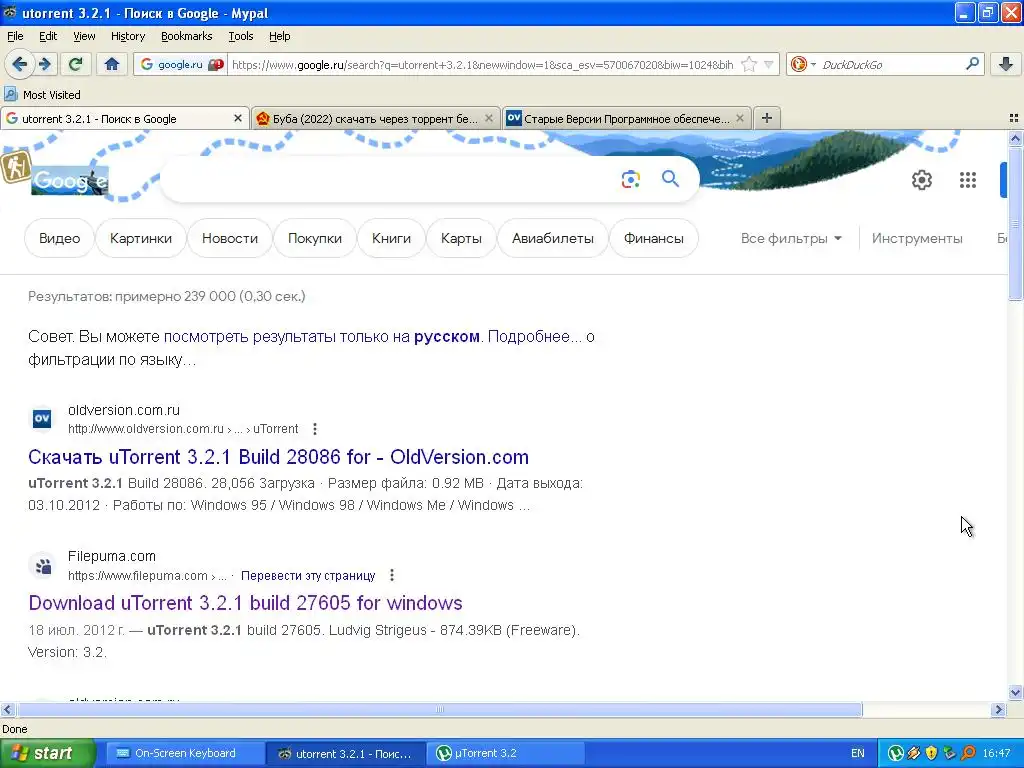Filter results by Книги
The image size is (1024, 768).
pos(391,238)
